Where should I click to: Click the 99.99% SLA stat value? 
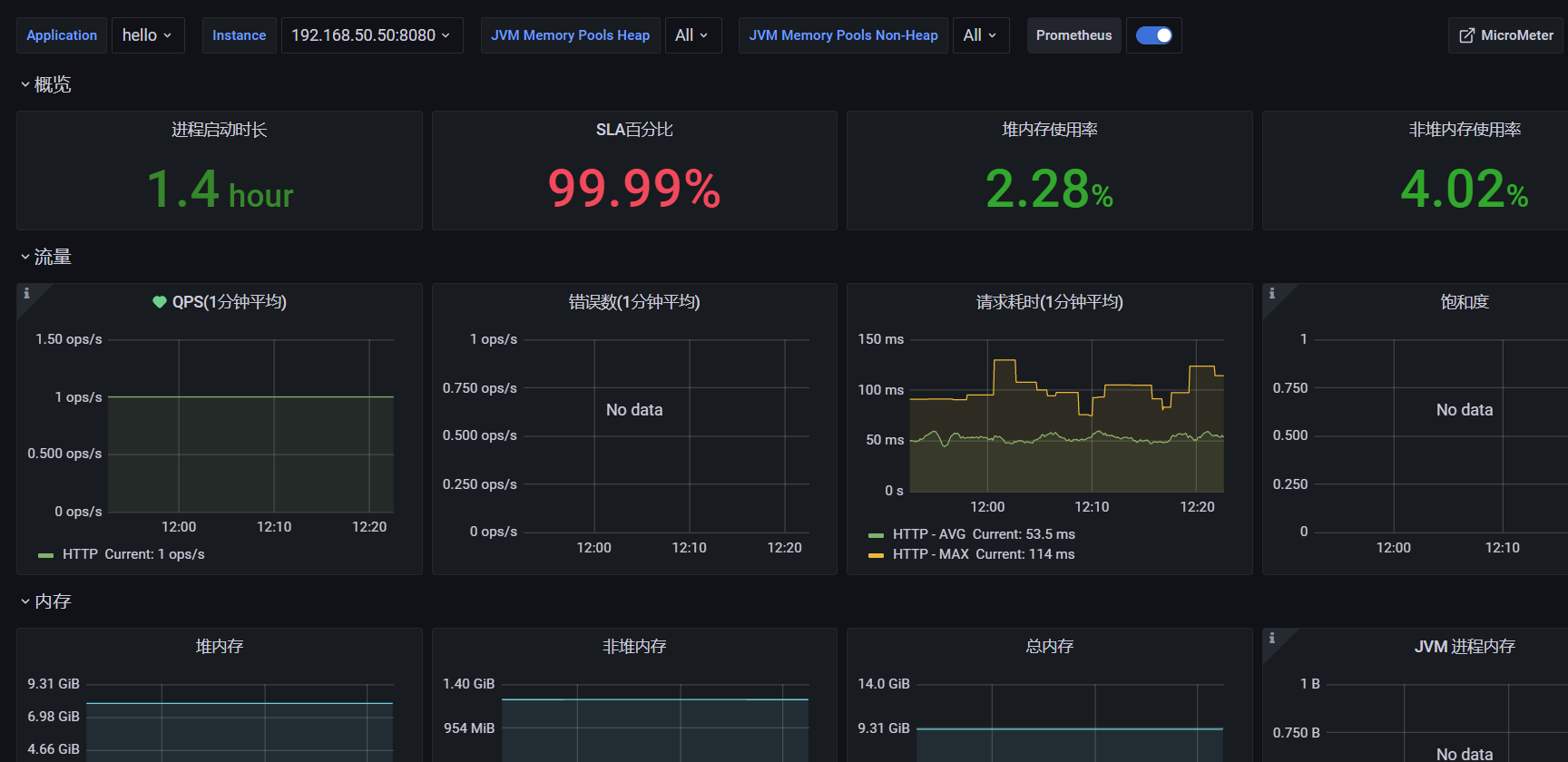point(633,189)
